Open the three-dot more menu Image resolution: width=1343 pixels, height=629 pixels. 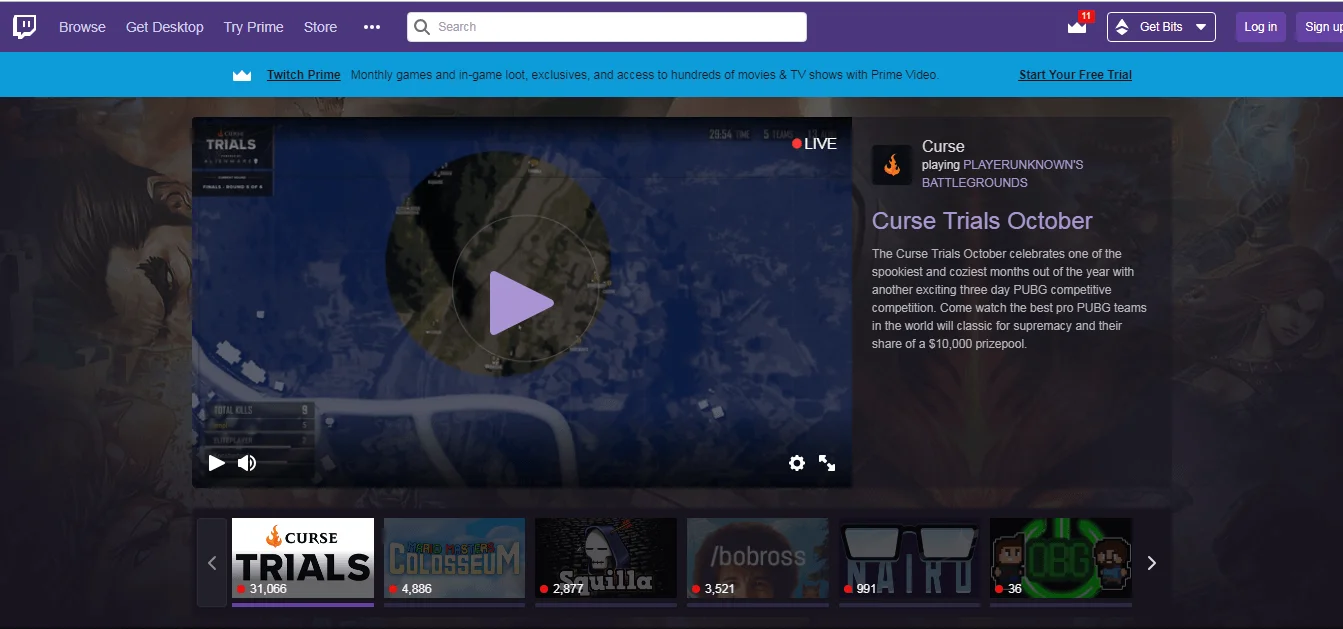click(x=372, y=27)
